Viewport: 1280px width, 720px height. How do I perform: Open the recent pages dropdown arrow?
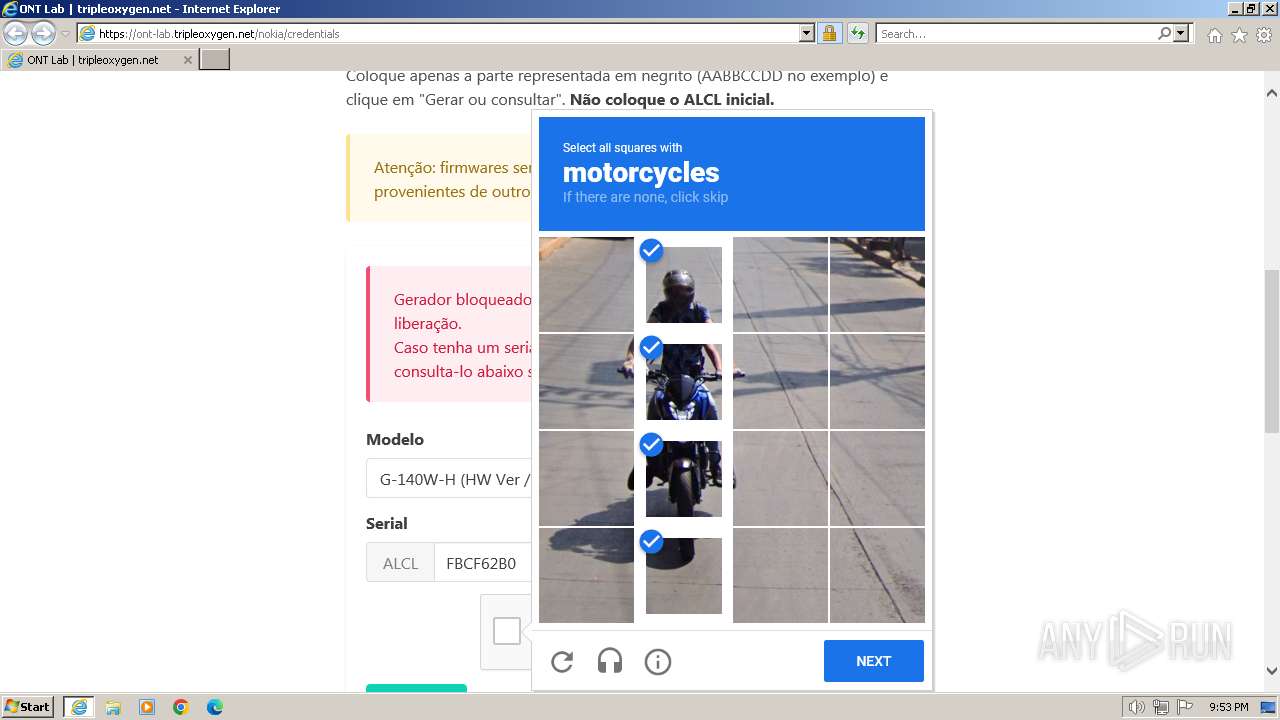(65, 34)
